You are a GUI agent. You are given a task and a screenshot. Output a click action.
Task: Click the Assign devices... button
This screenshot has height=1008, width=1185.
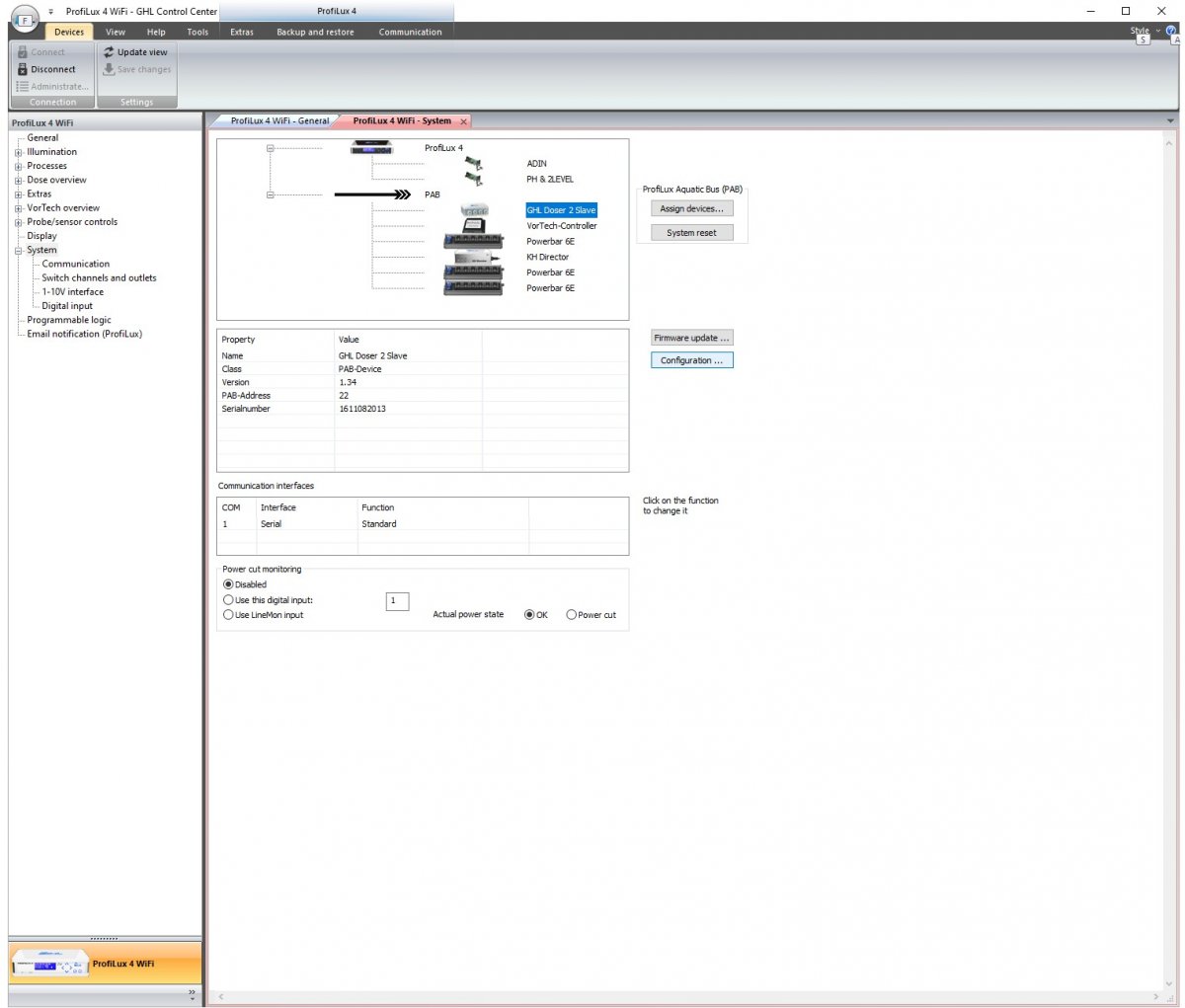(x=692, y=209)
